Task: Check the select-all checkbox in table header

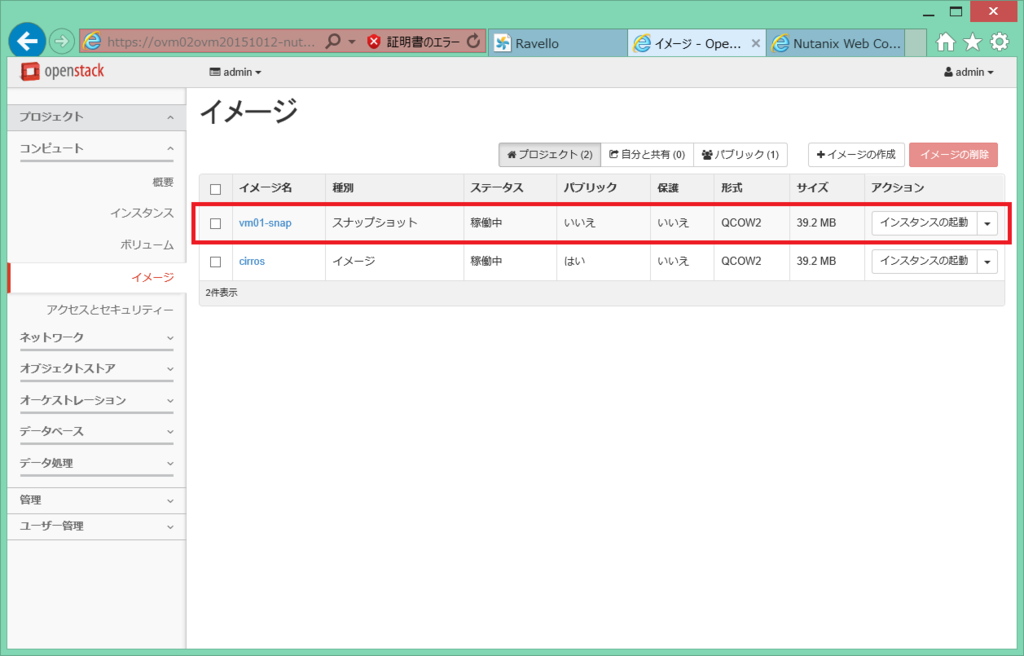Action: coord(217,187)
